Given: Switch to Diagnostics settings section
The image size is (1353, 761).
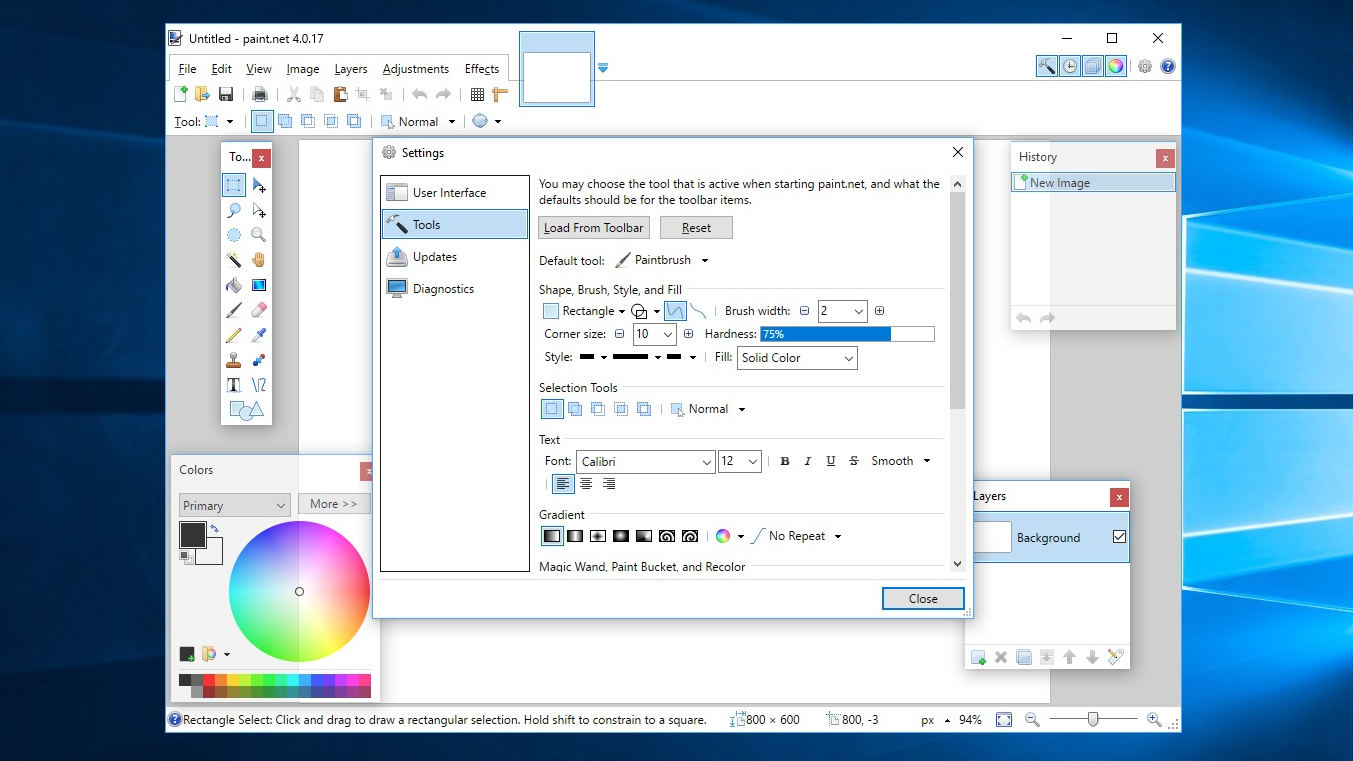Looking at the screenshot, I should point(455,289).
